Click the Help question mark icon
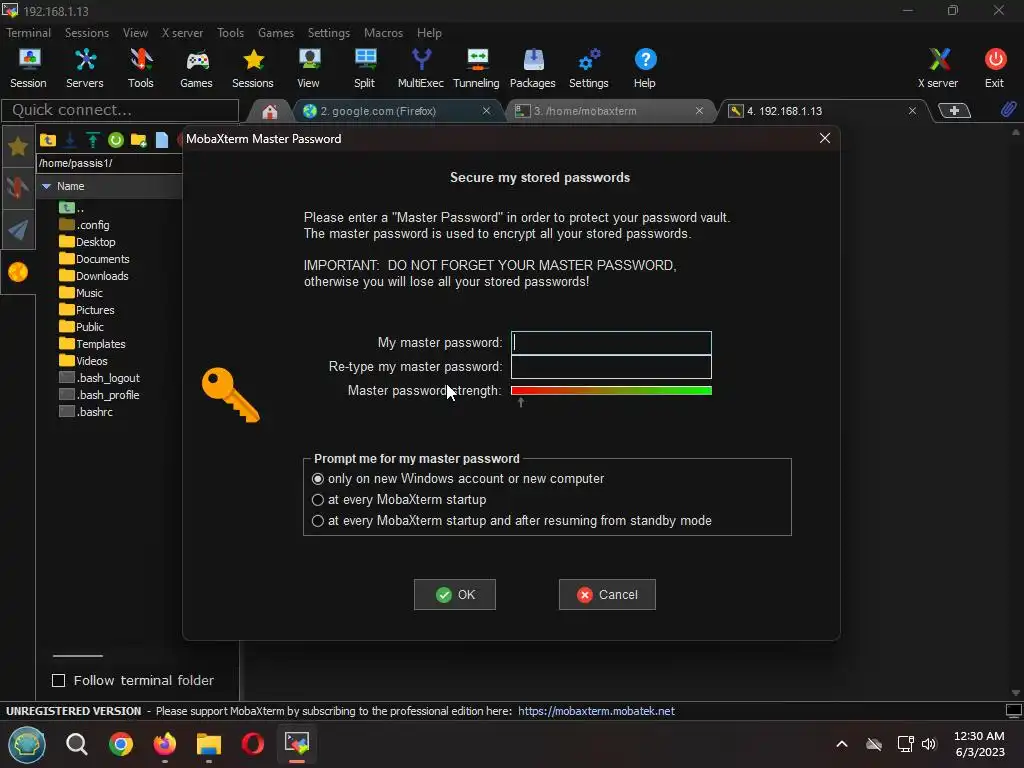Screen dimensions: 1024x768 pos(645,68)
